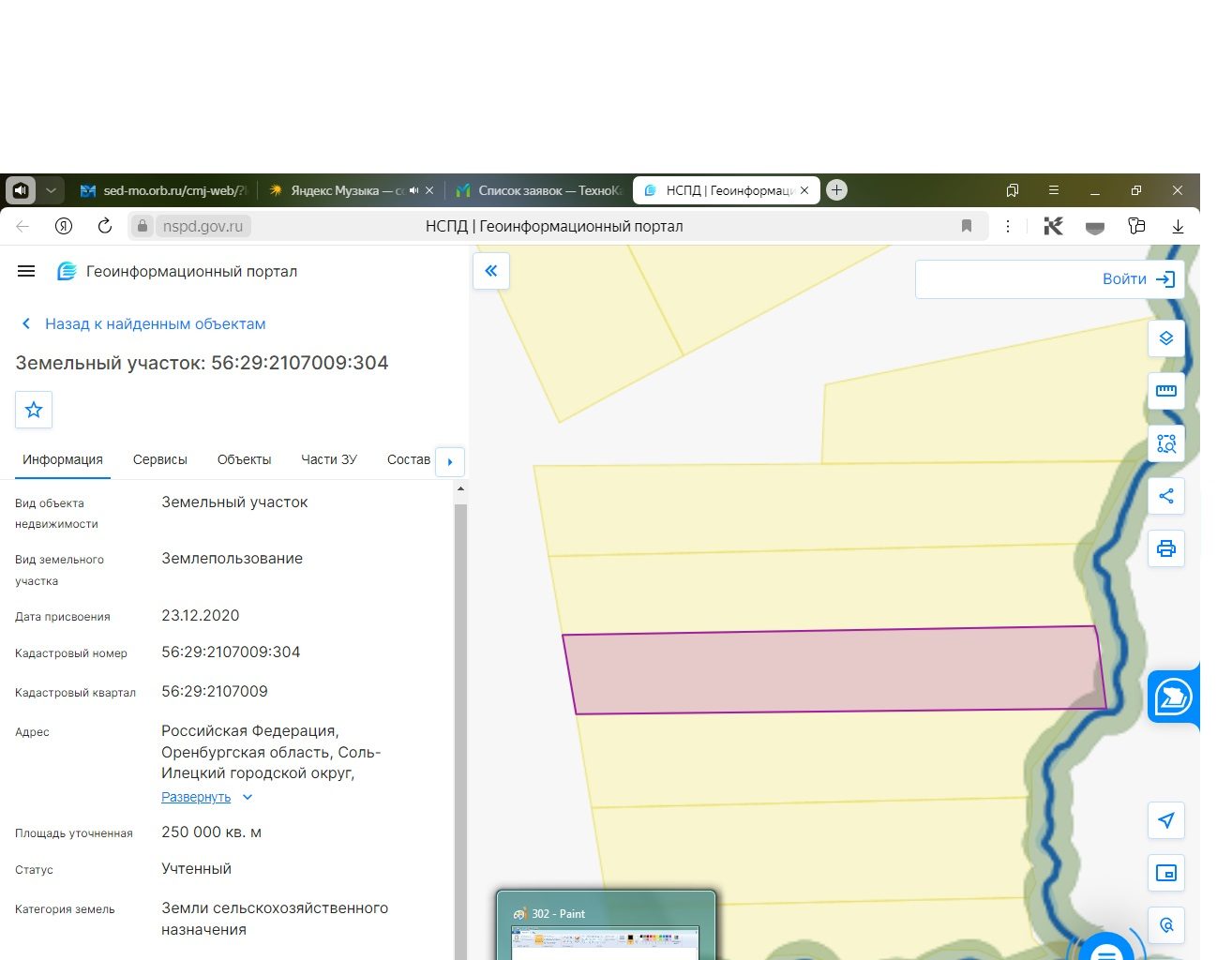The height and width of the screenshot is (960, 1232).
Task: Share the map link
Action: tap(1166, 496)
